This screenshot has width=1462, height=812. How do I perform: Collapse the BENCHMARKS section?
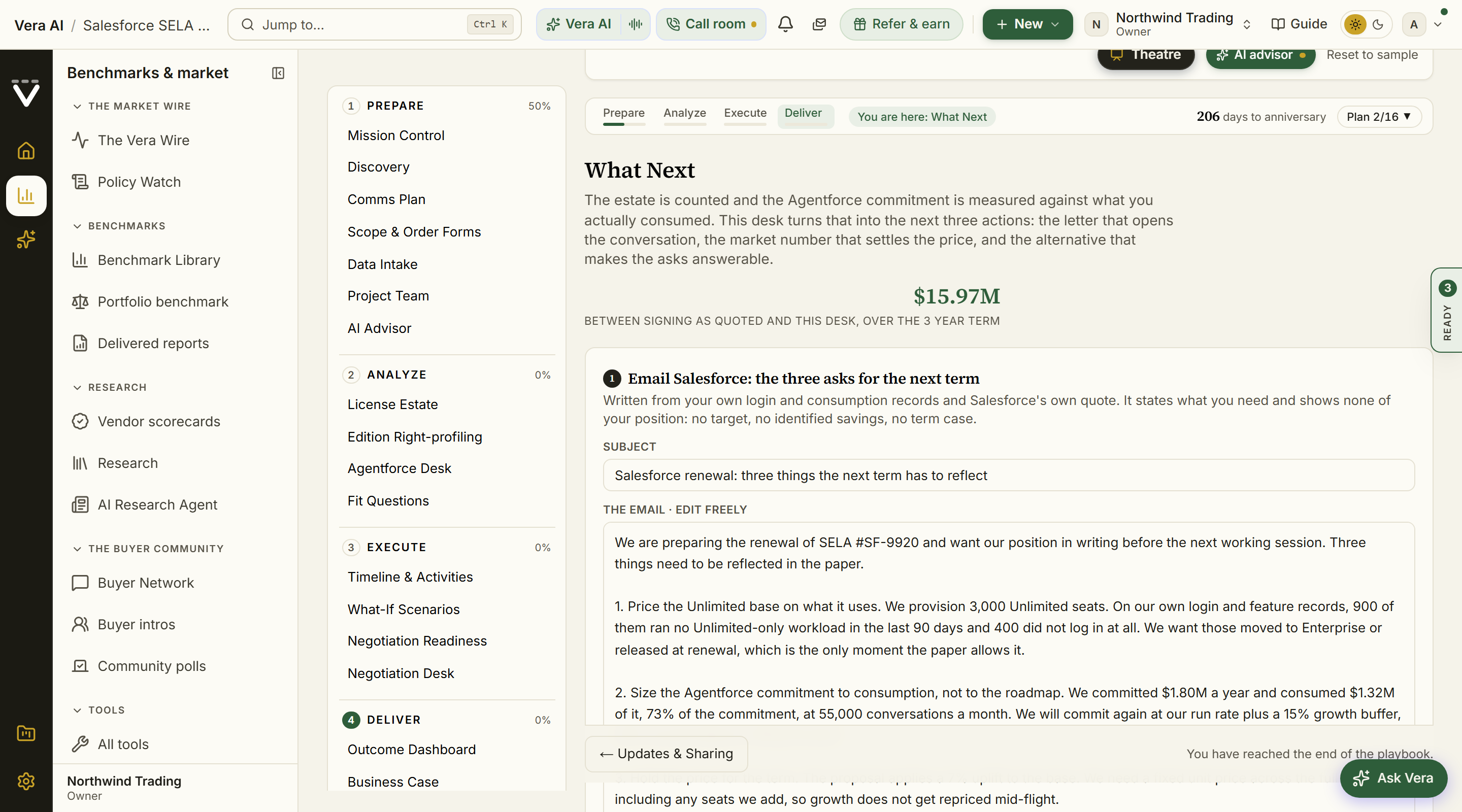(119, 226)
